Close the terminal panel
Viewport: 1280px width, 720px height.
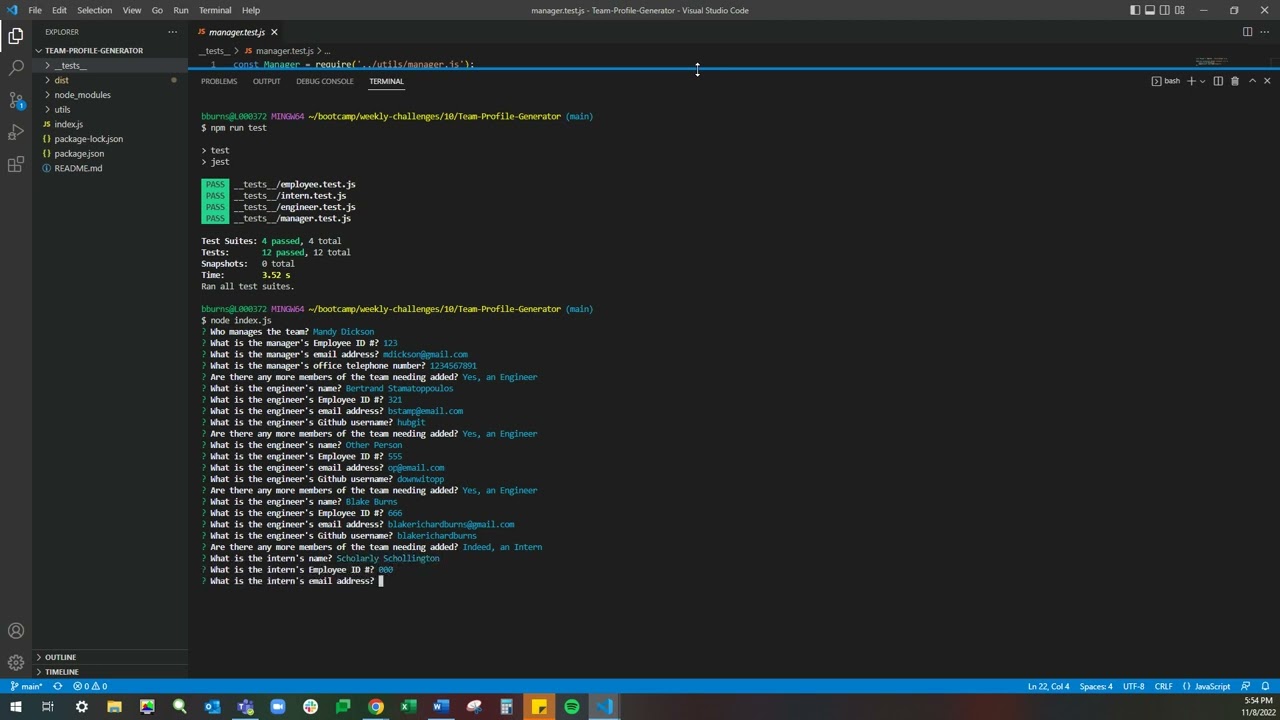click(1267, 81)
